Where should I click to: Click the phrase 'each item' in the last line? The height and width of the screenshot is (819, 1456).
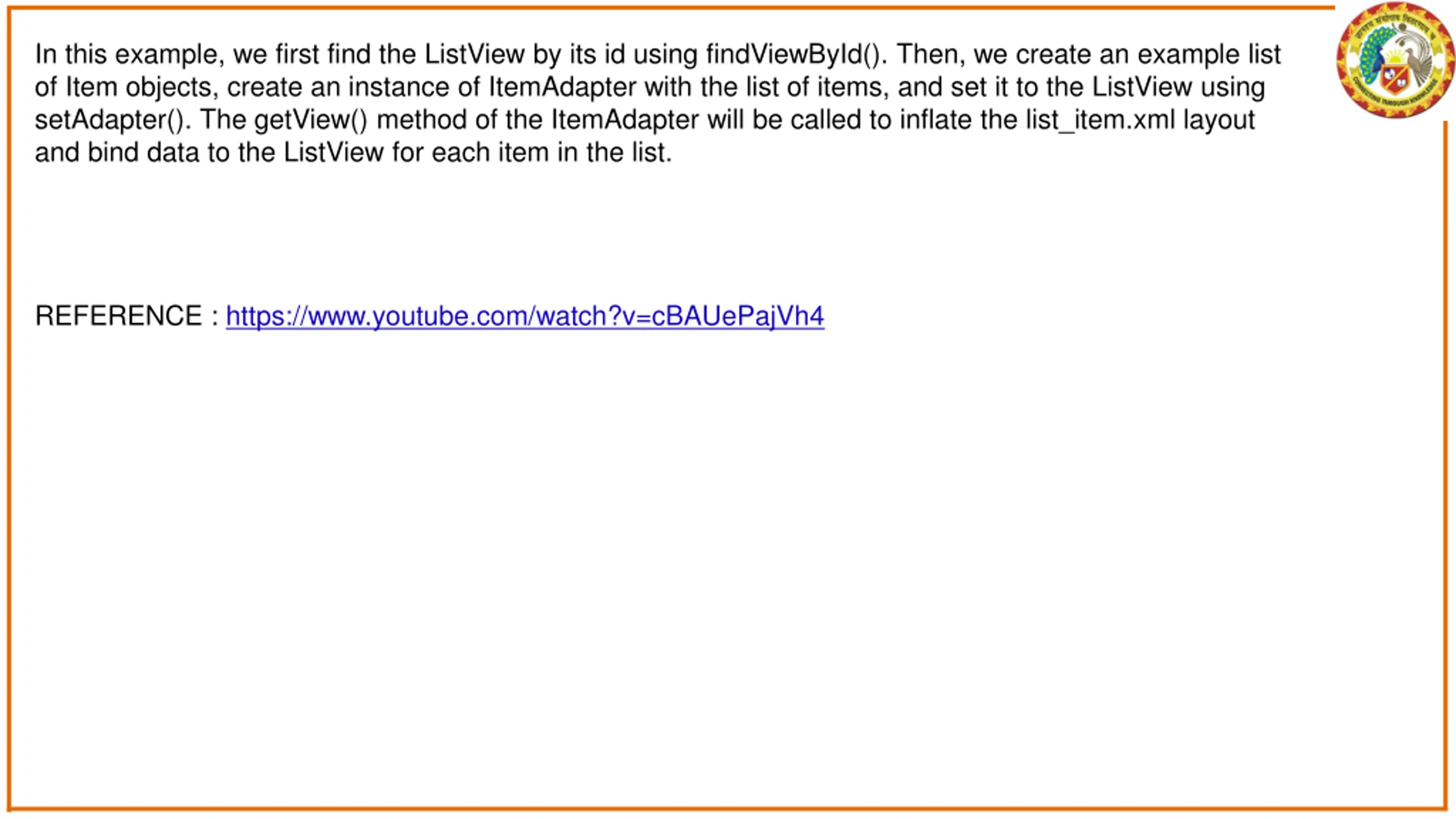tap(490, 152)
